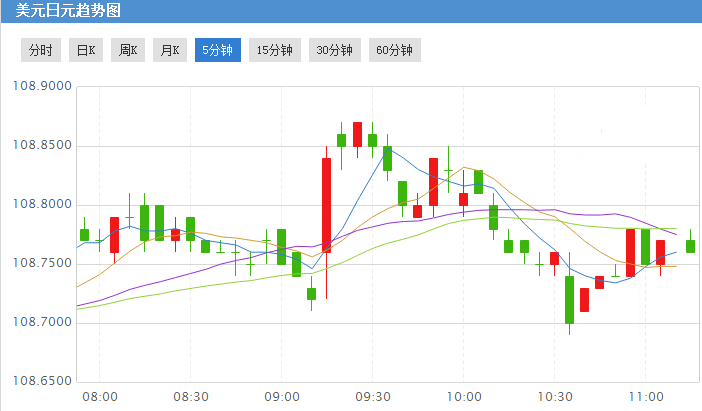This screenshot has width=702, height=411.
Task: Change the interval to 15分钟
Action: (x=274, y=50)
